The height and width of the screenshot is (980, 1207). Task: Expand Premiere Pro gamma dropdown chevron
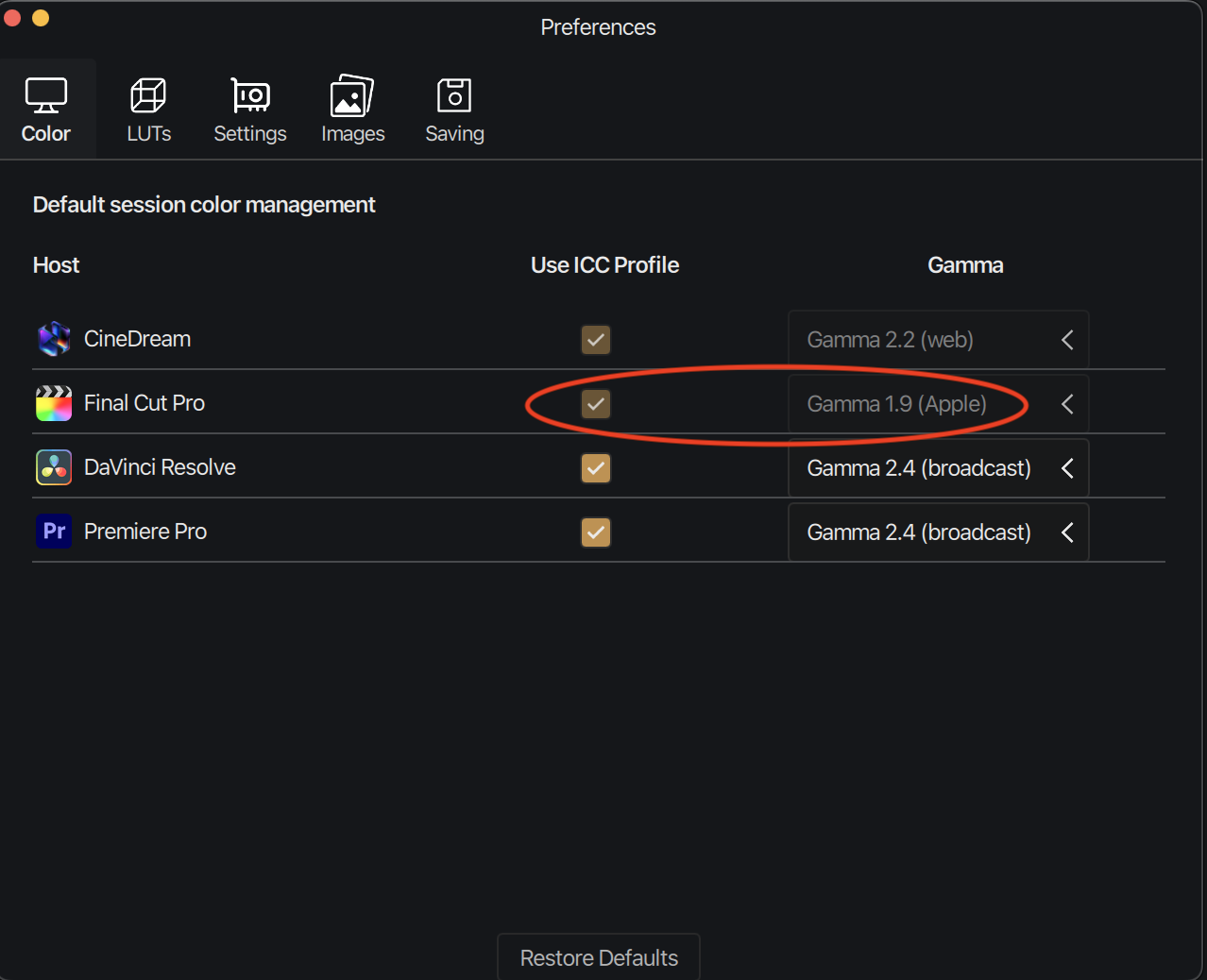[1067, 532]
